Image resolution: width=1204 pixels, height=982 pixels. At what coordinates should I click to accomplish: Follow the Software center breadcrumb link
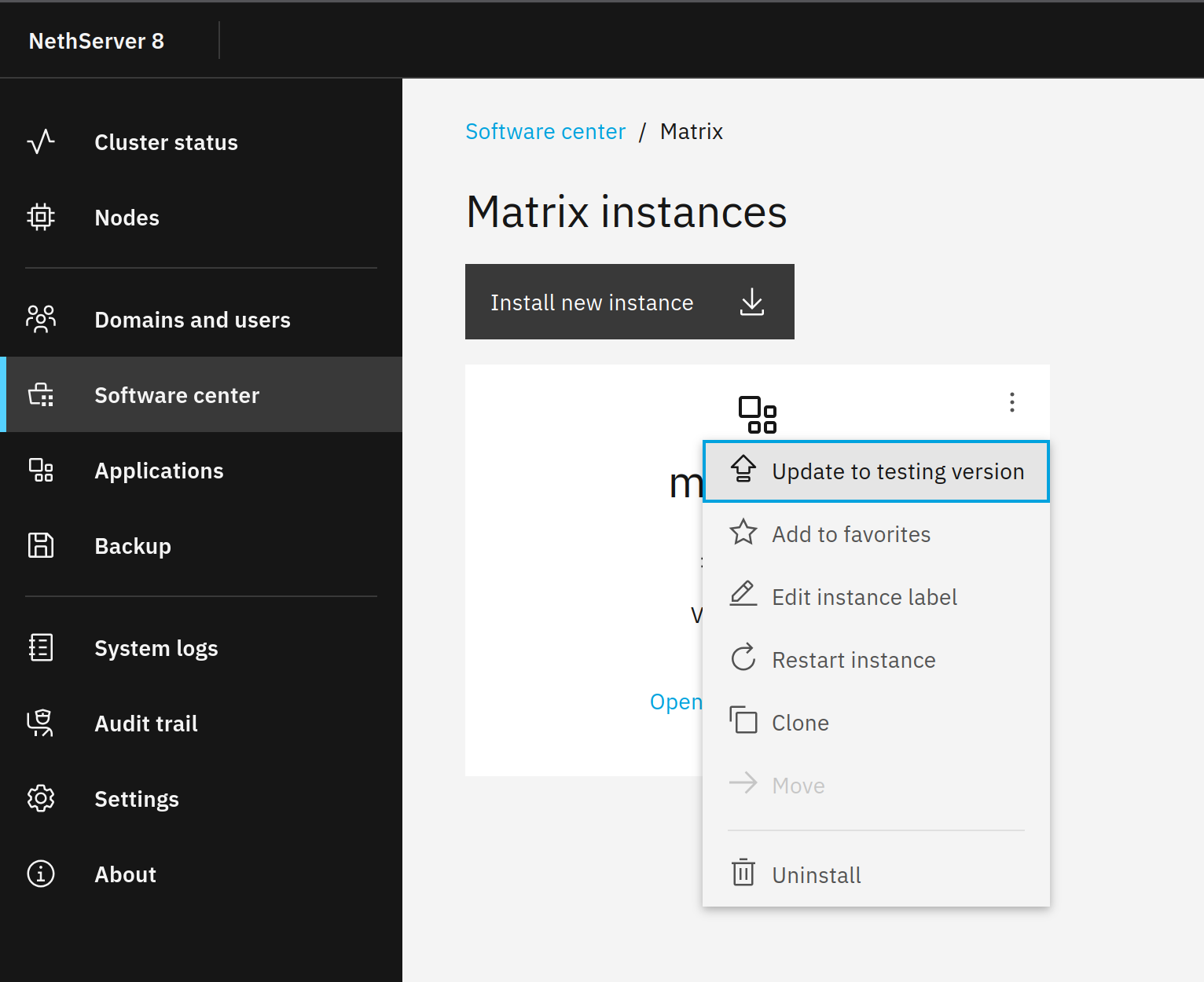pos(545,131)
